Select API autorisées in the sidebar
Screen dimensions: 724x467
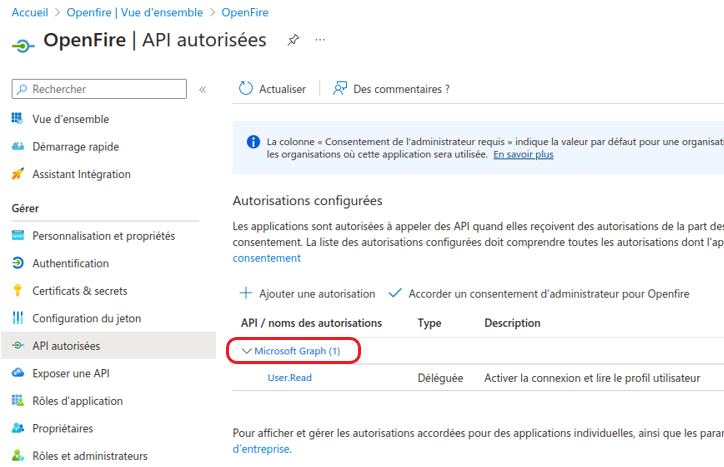pyautogui.click(x=109, y=346)
